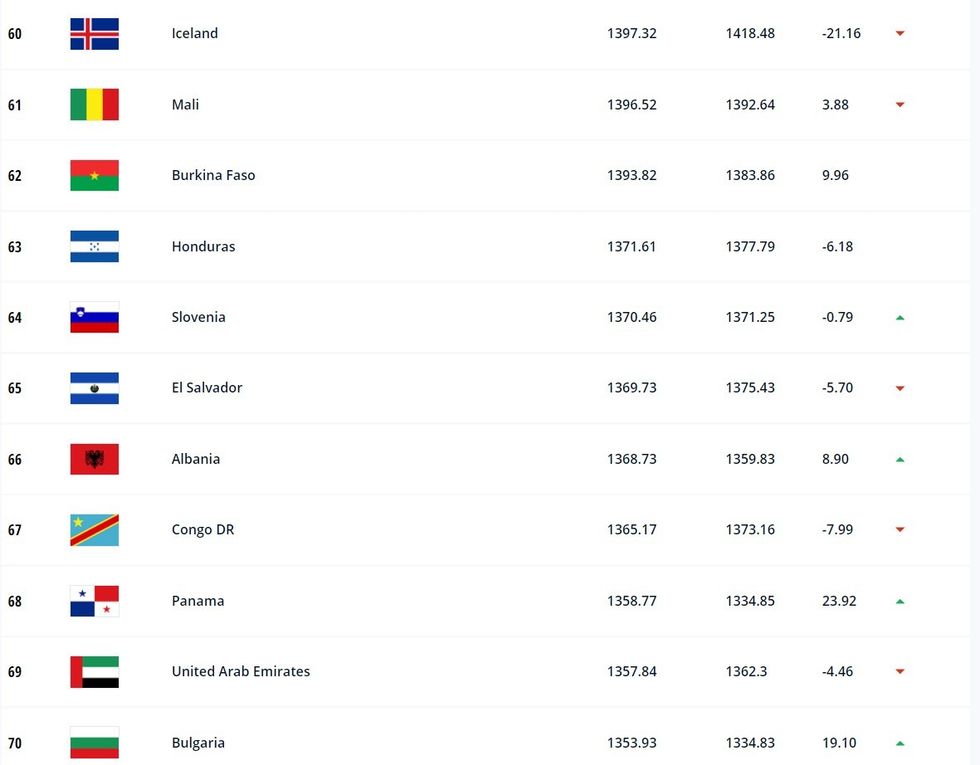Click Iceland's red down arrow indicator
The height and width of the screenshot is (765, 980).
click(900, 34)
